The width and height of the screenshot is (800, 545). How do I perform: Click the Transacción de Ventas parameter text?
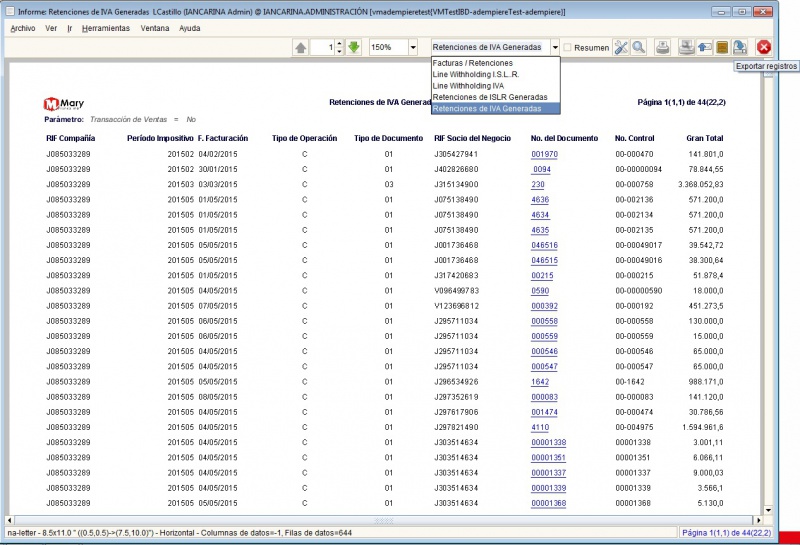click(129, 119)
